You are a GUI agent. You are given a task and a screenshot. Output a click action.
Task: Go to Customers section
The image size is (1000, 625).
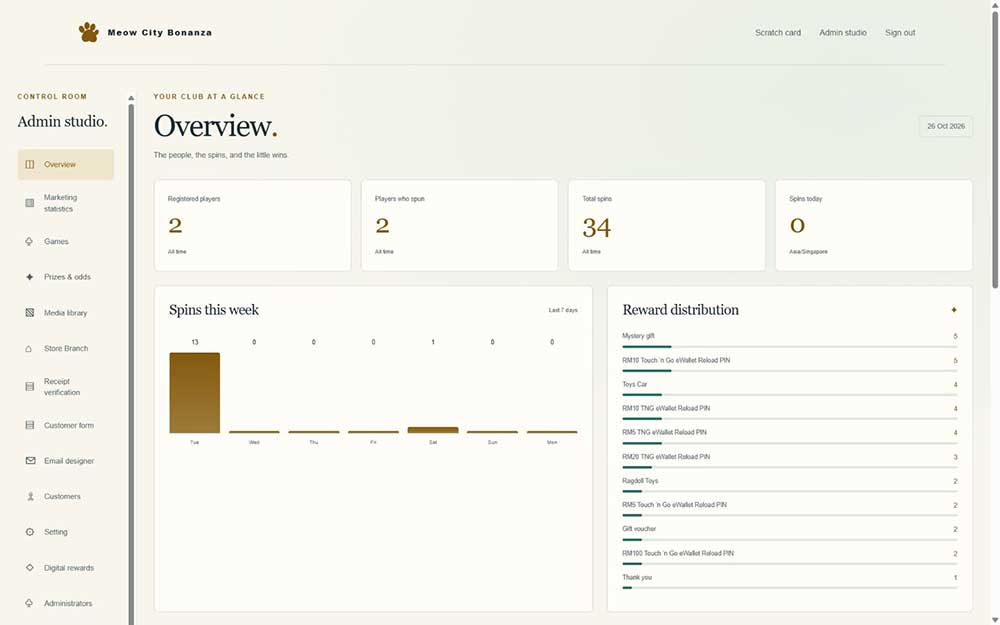(66, 496)
